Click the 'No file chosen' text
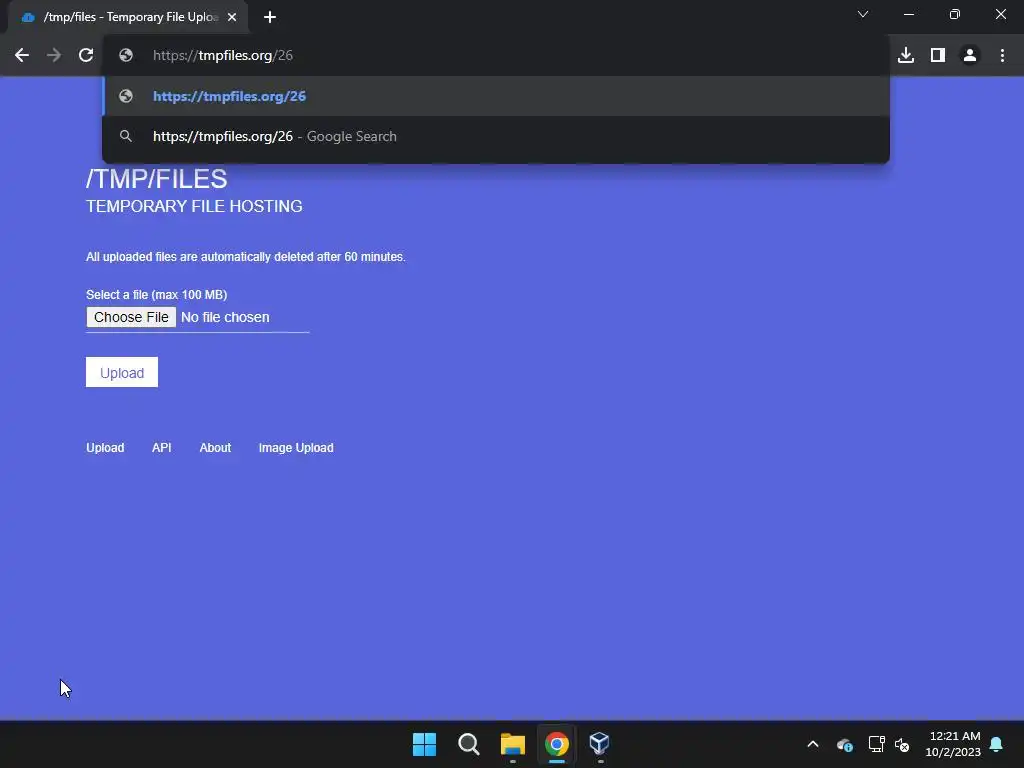 coord(225,317)
